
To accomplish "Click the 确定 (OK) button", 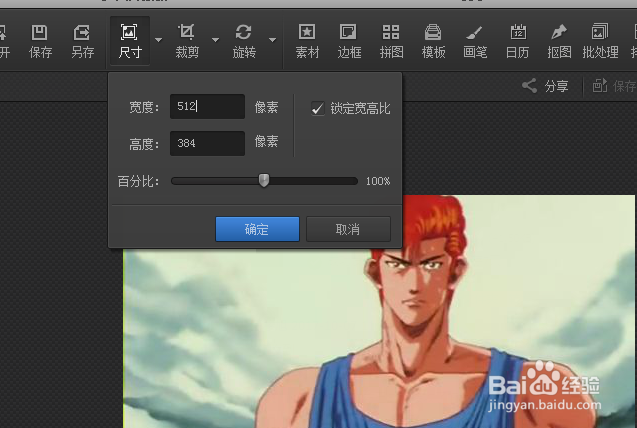I will [257, 229].
